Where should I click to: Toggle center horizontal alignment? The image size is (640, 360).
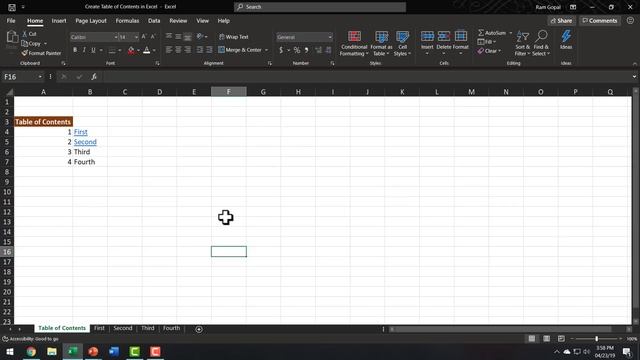click(x=178, y=50)
